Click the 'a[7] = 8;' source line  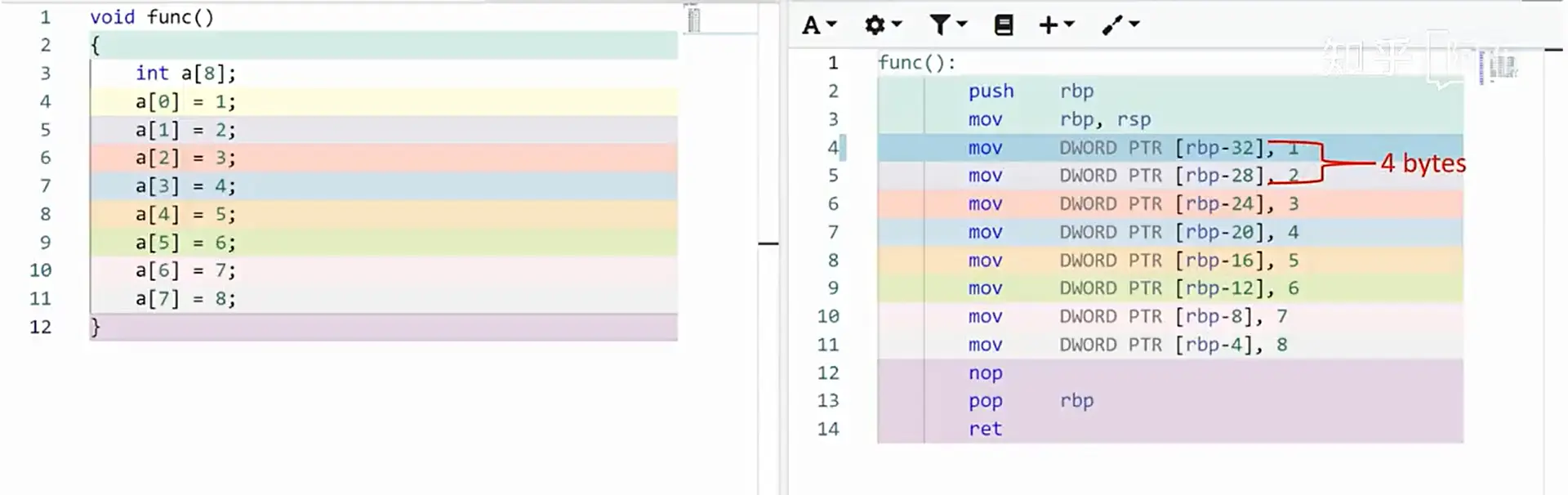click(185, 299)
